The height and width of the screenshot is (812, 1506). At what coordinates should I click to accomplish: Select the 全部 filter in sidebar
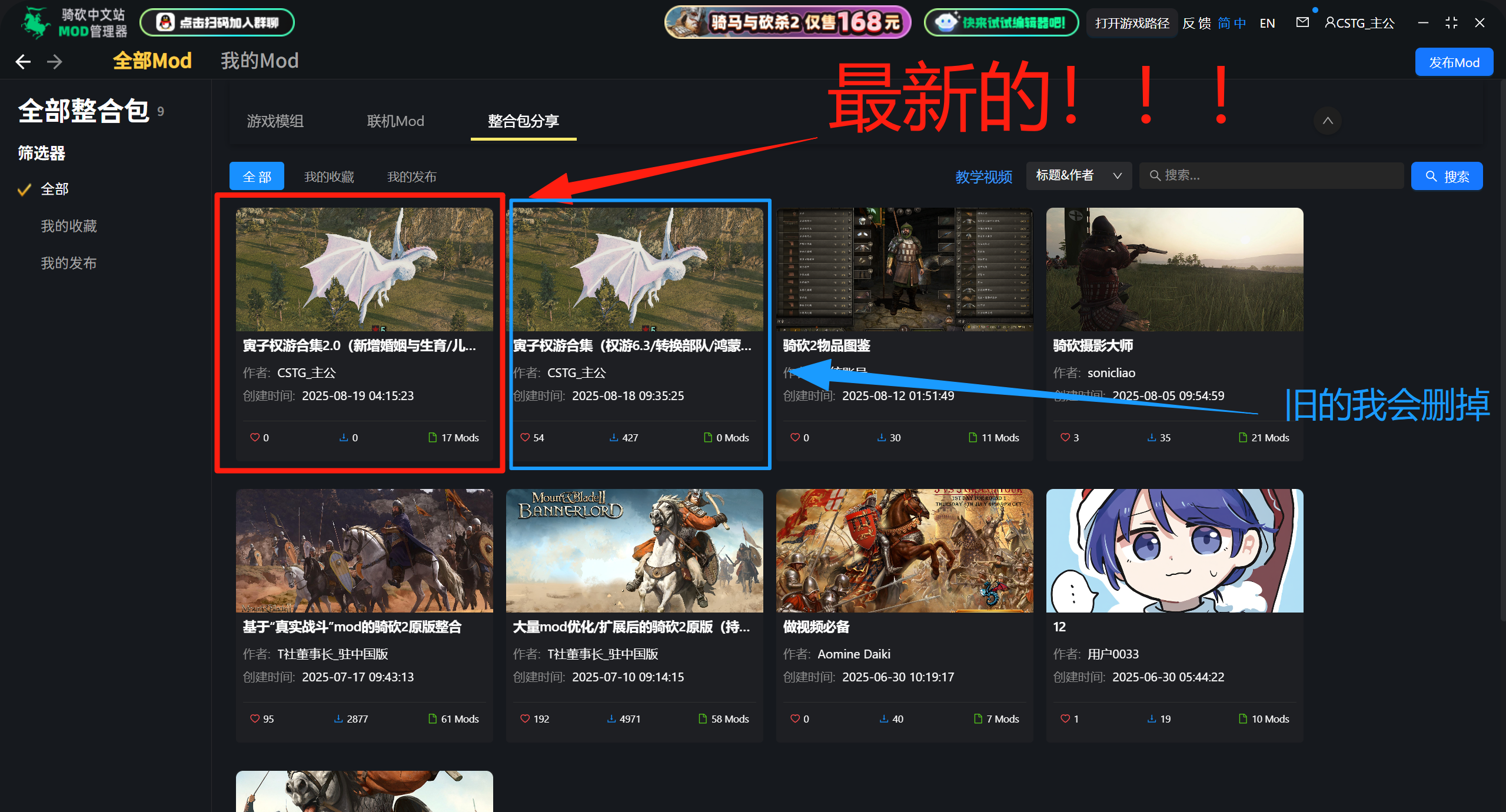tap(54, 189)
